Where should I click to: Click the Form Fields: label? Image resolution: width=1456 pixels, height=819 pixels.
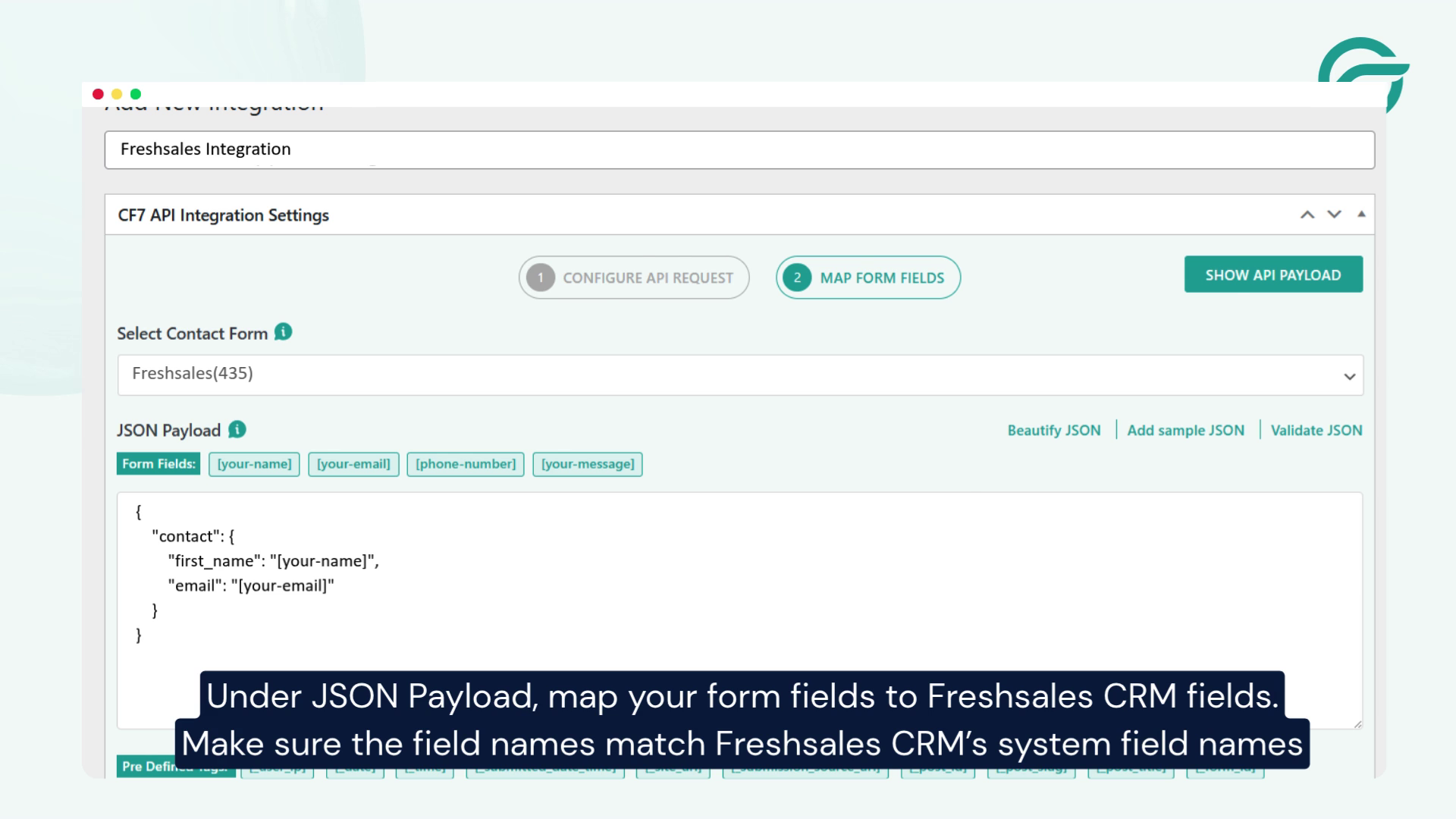pyautogui.click(x=158, y=464)
